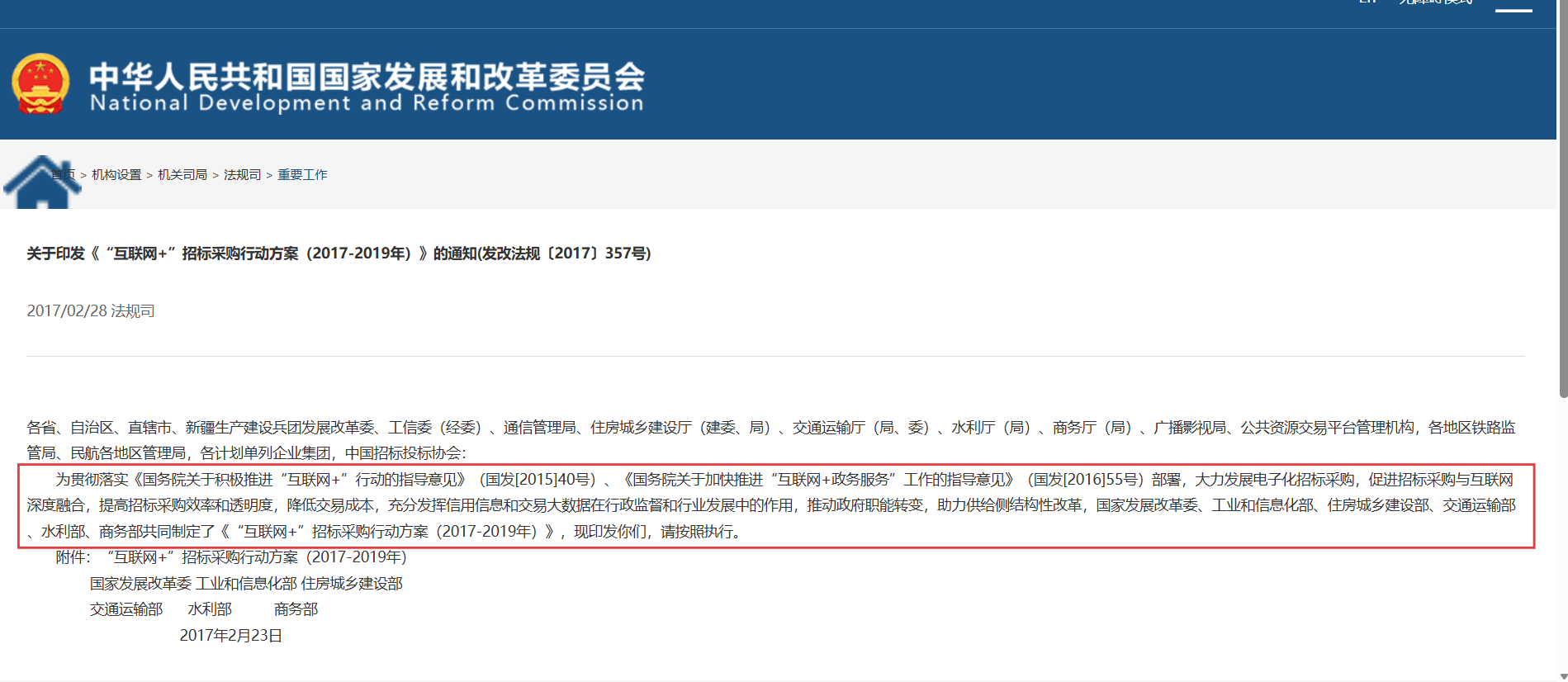The width and height of the screenshot is (1568, 682).
Task: Click the 2017/02/28 法规司 publish info
Action: coord(91,311)
